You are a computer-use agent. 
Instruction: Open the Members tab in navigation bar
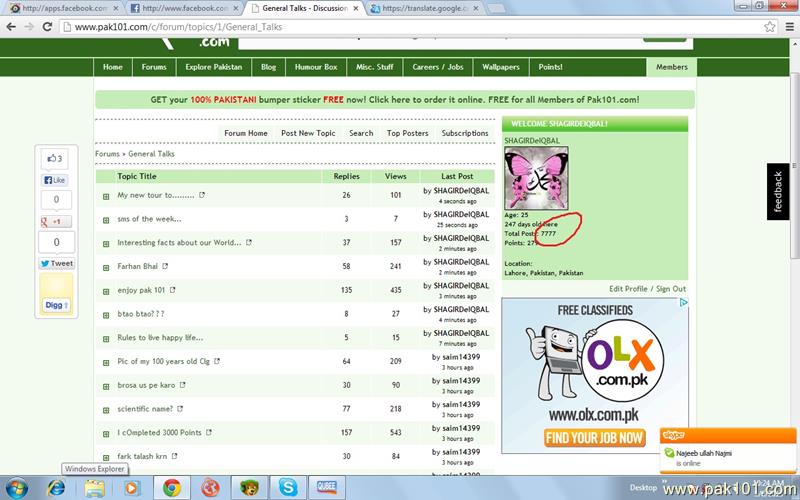[x=671, y=67]
